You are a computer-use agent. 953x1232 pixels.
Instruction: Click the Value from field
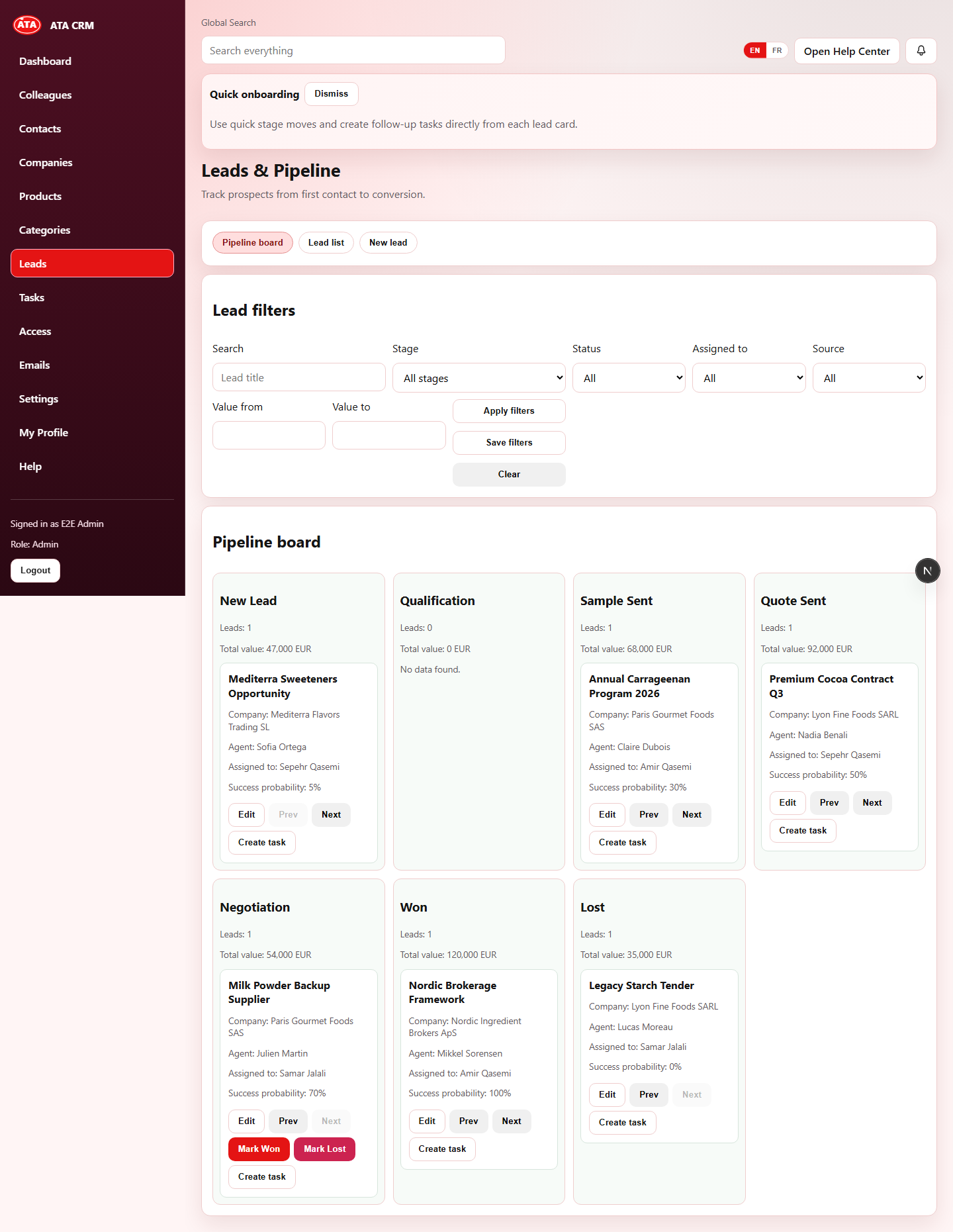tap(269, 436)
